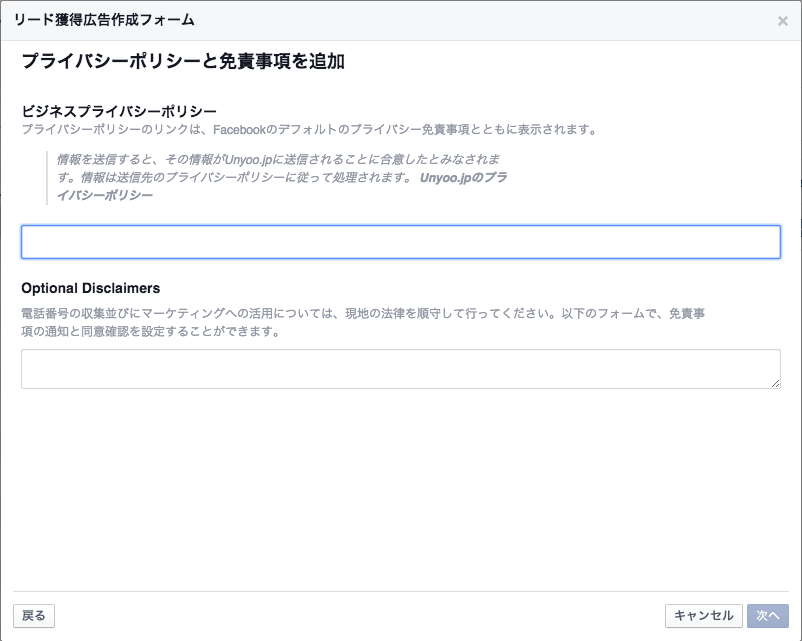Close the リード獲得広告作成フォーム dialog with X

tap(782, 21)
